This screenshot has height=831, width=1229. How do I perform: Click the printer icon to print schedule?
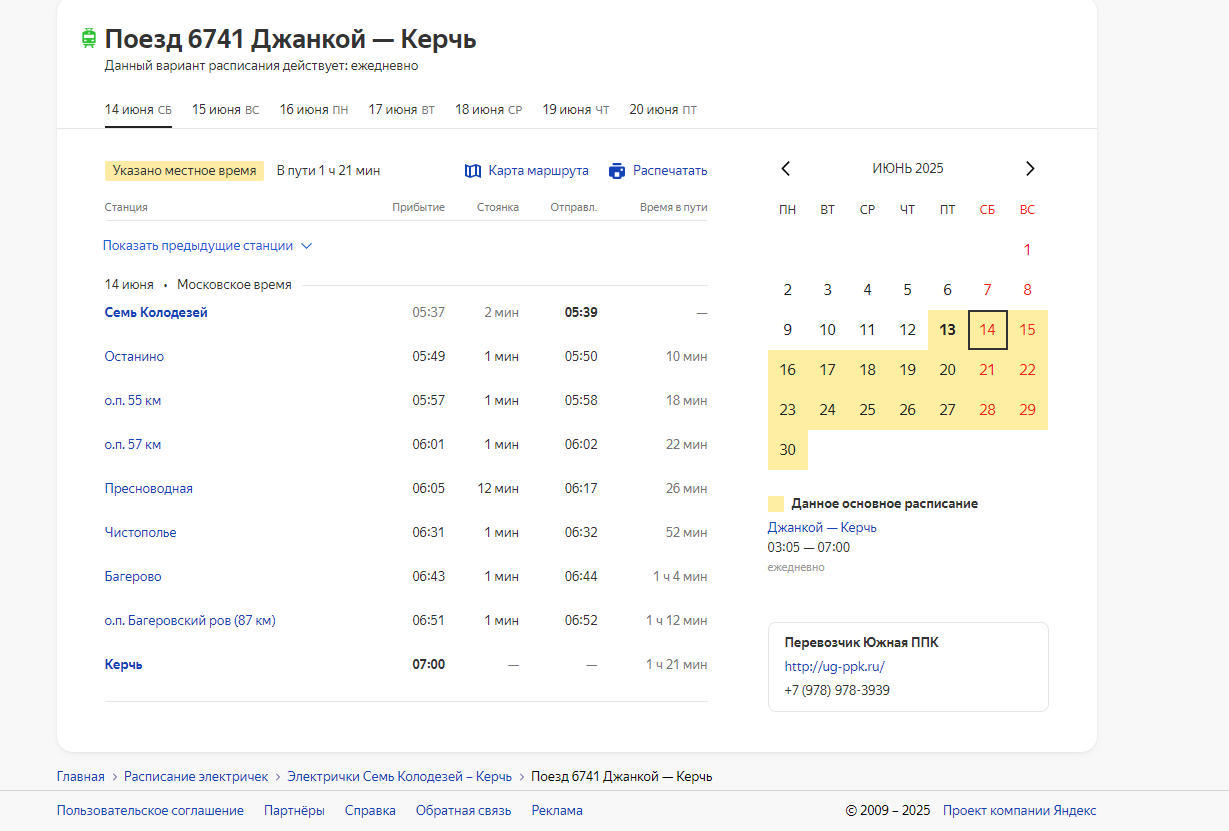617,171
